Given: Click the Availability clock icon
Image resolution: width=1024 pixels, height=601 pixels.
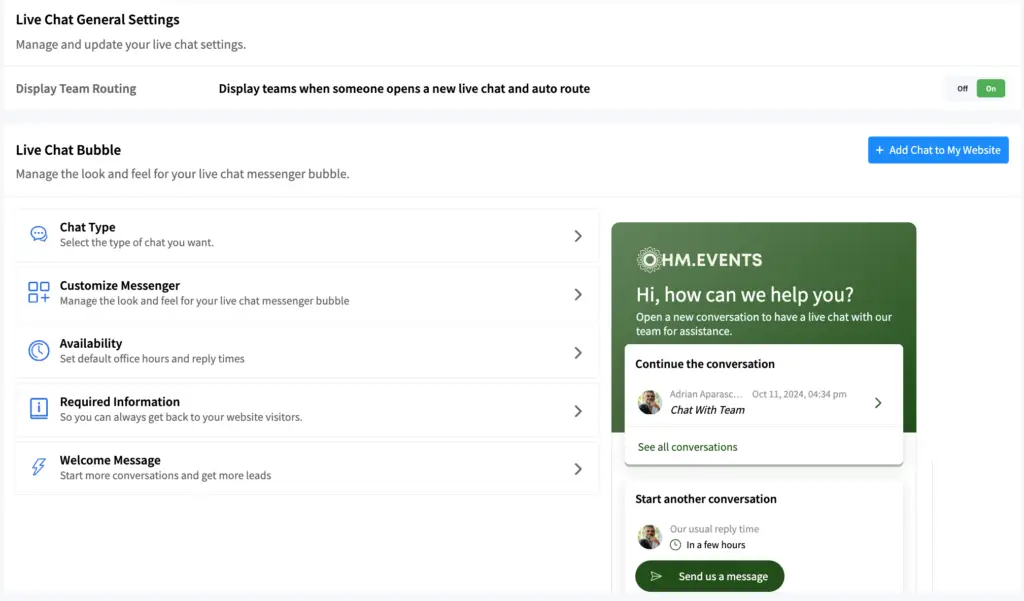Looking at the screenshot, I should (x=38, y=349).
